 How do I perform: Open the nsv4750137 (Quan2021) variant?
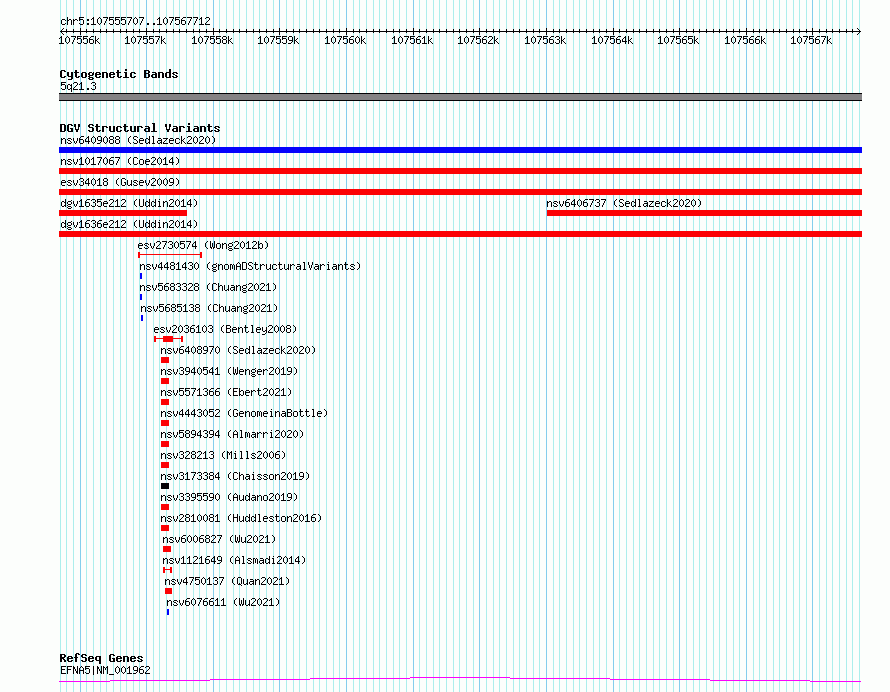click(227, 581)
